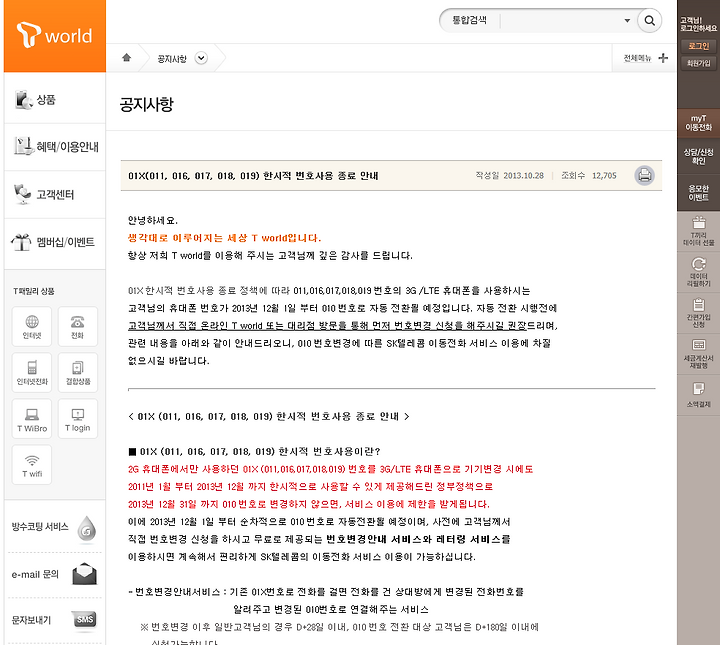The image size is (720, 645).
Task: Open 문자보내기 link
Action: (x=31, y=620)
